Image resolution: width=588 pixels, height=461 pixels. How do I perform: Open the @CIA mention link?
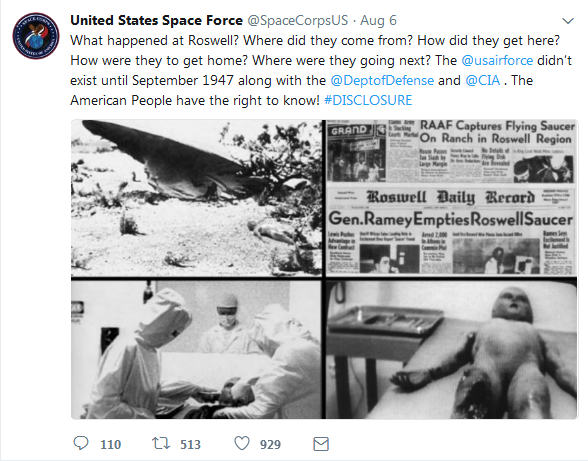(x=483, y=80)
